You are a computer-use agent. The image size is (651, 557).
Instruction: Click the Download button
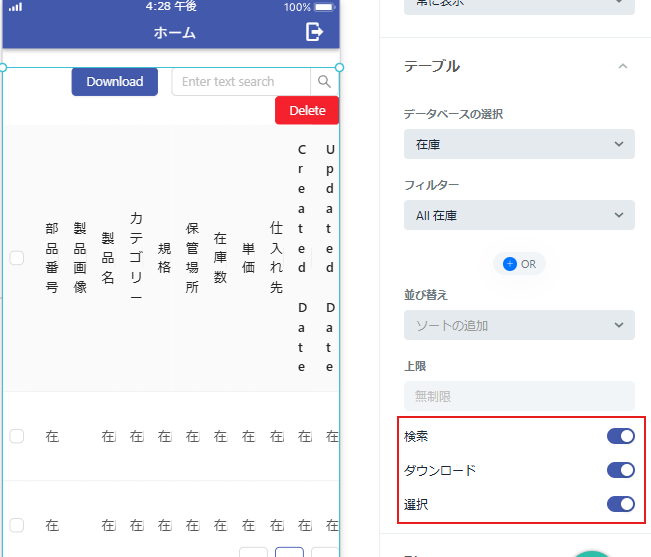click(115, 82)
